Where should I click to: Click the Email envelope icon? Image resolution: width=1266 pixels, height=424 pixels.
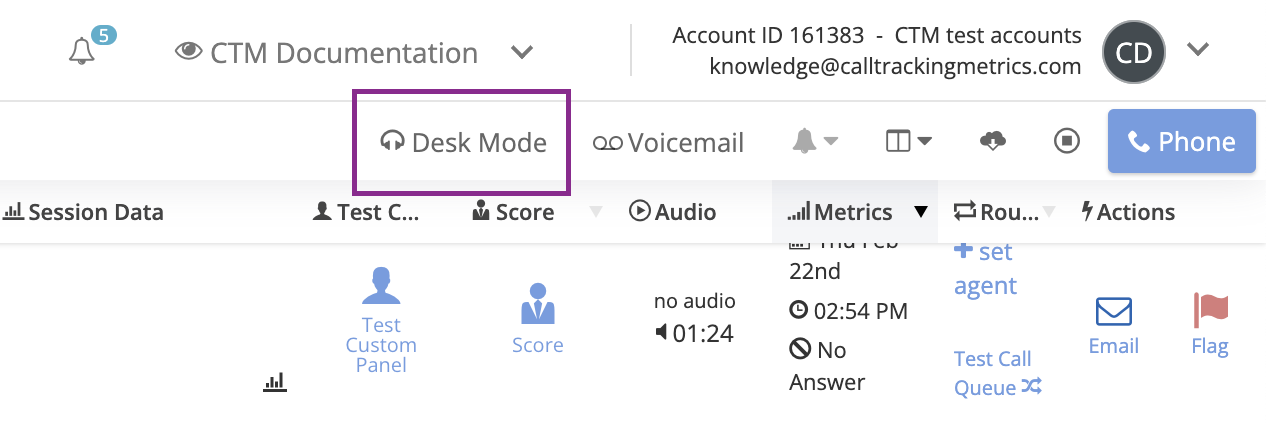pyautogui.click(x=1113, y=313)
